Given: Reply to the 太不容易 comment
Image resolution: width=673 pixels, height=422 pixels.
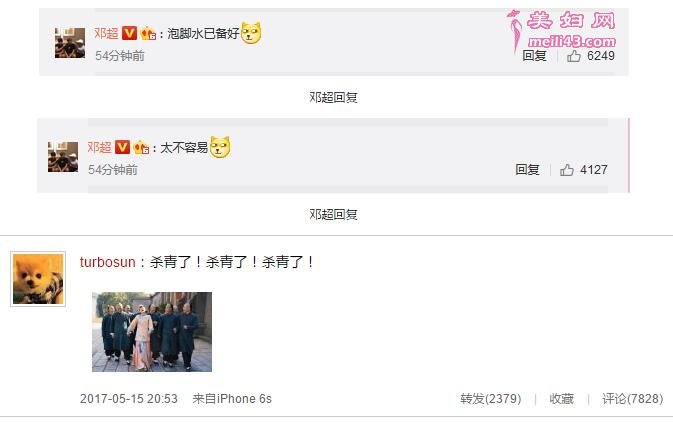Looking at the screenshot, I should [527, 170].
